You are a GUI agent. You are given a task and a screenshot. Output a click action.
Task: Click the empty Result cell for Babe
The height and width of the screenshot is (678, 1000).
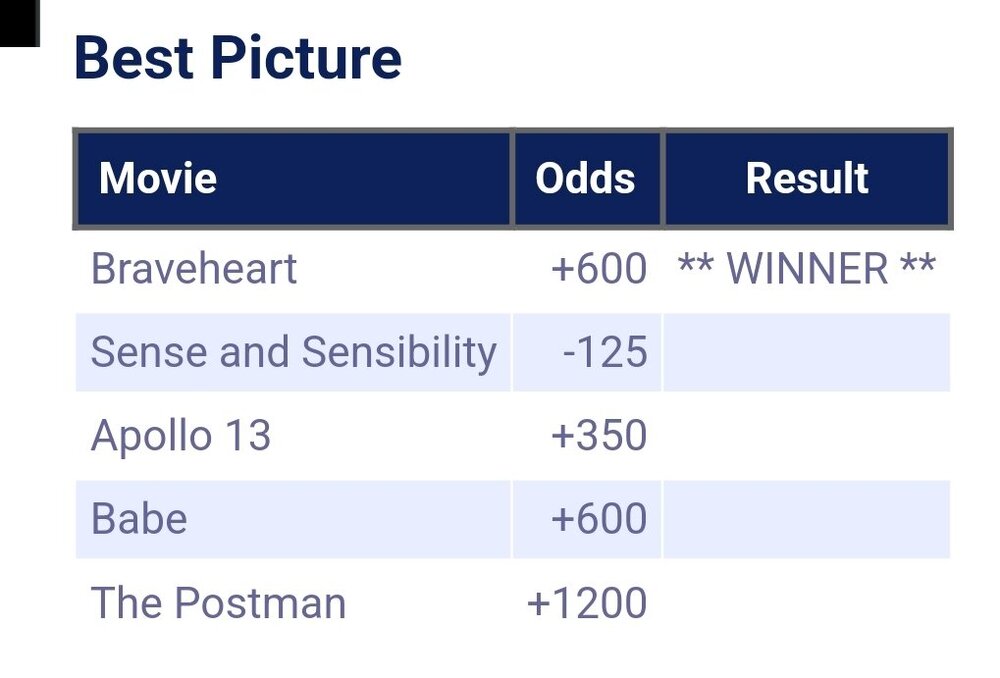pyautogui.click(x=807, y=519)
